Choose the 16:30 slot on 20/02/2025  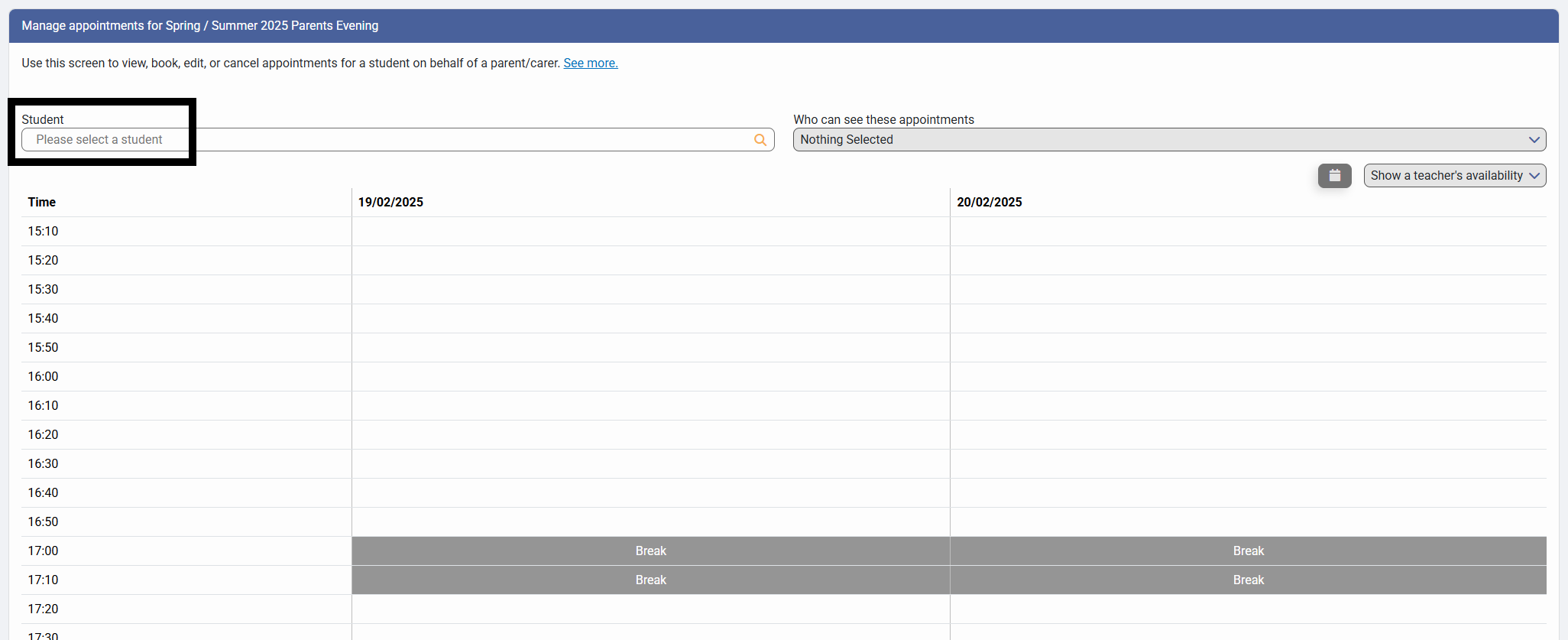click(1248, 464)
